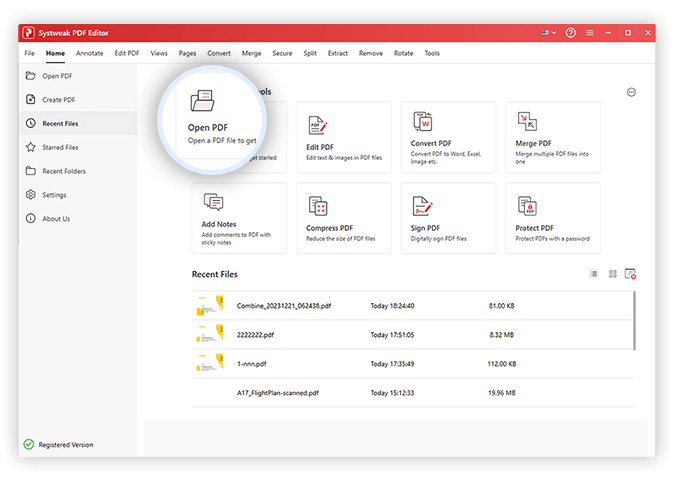Image resolution: width=678 pixels, height=484 pixels.
Task: Select the Home tab
Action: [55, 53]
